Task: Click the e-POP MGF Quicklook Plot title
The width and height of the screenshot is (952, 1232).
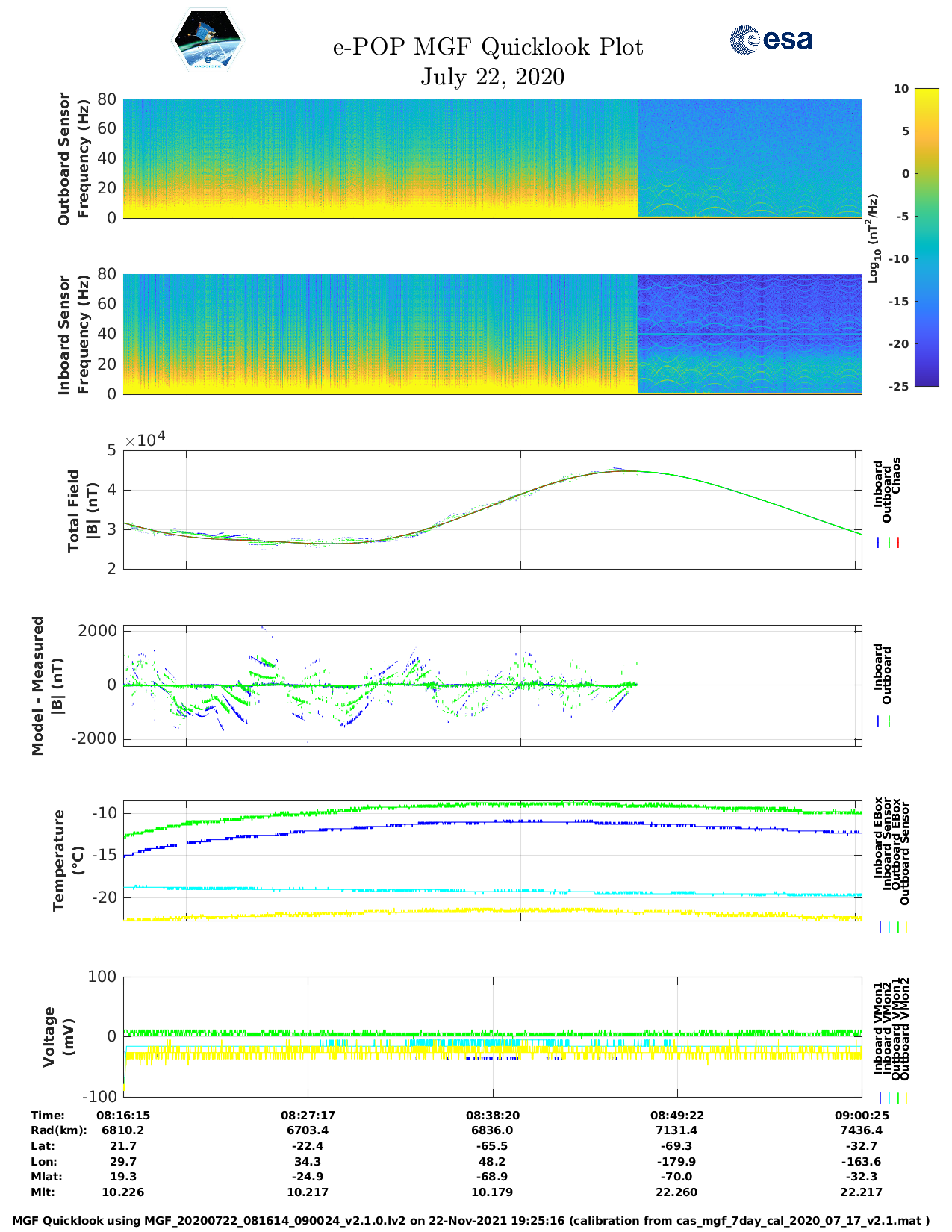Action: [x=488, y=47]
